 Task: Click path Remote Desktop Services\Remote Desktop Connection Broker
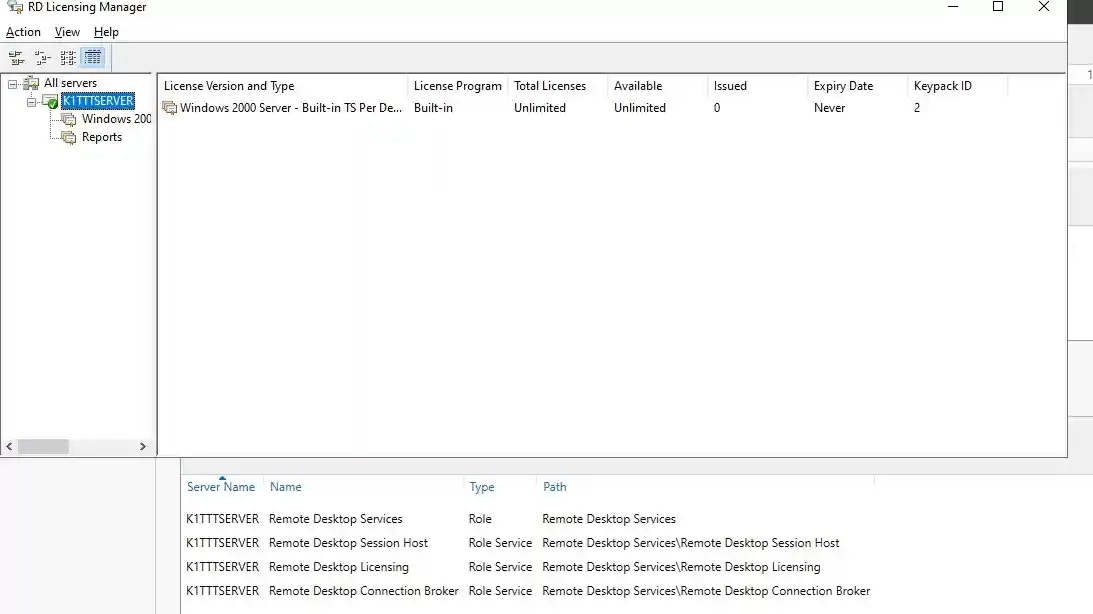[x=706, y=591]
